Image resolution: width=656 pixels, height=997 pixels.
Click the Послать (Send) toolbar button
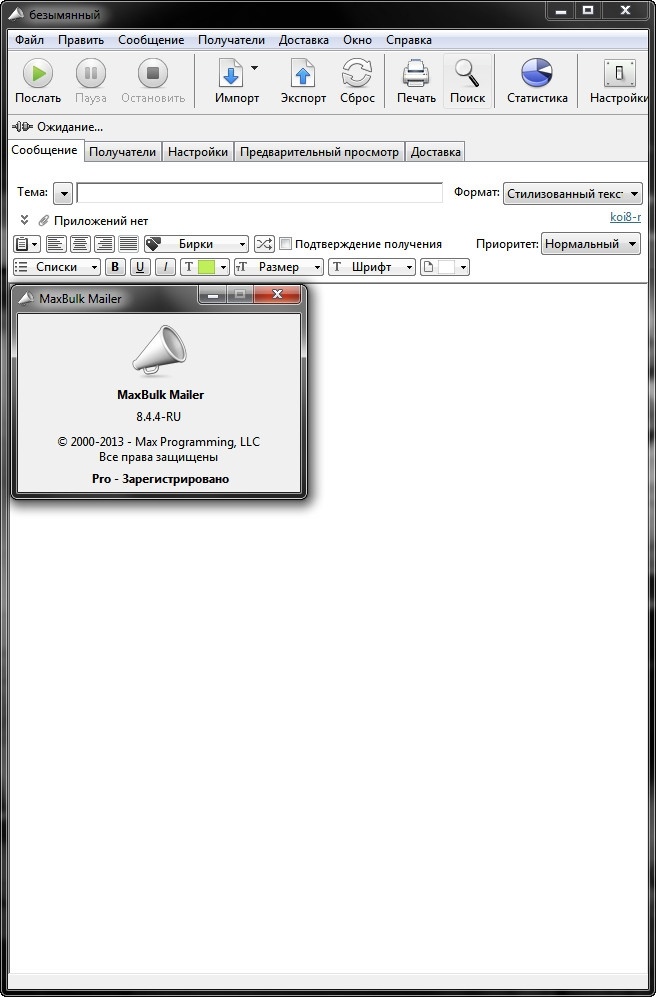pyautogui.click(x=38, y=81)
